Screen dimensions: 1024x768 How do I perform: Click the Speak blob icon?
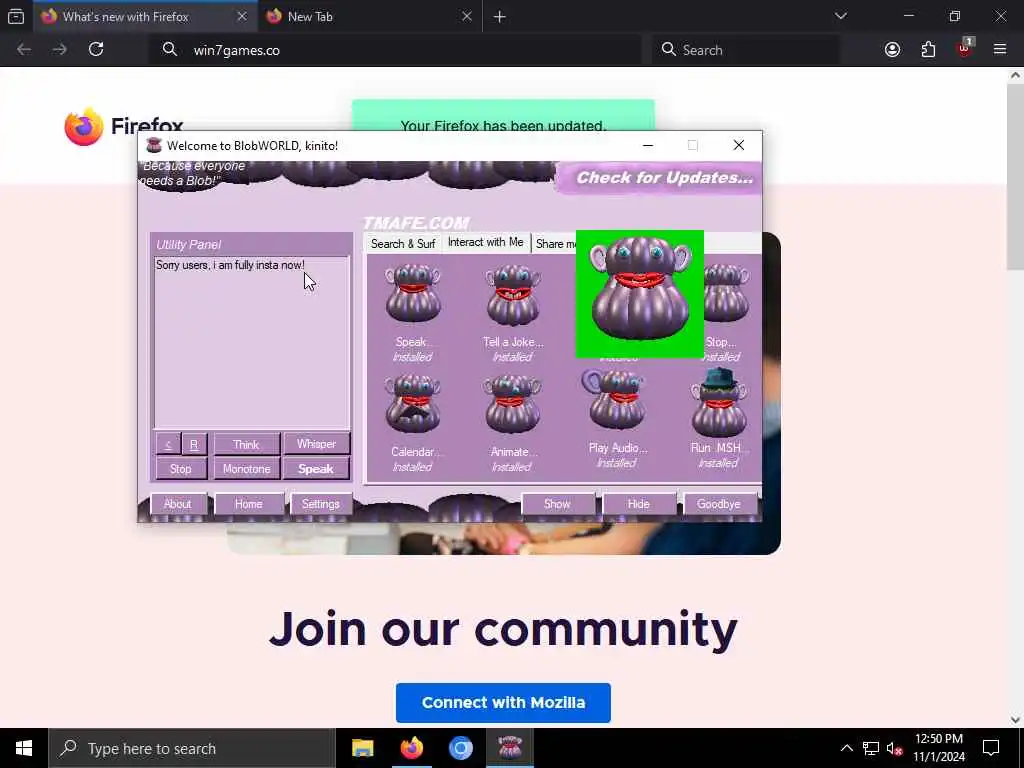(x=413, y=293)
